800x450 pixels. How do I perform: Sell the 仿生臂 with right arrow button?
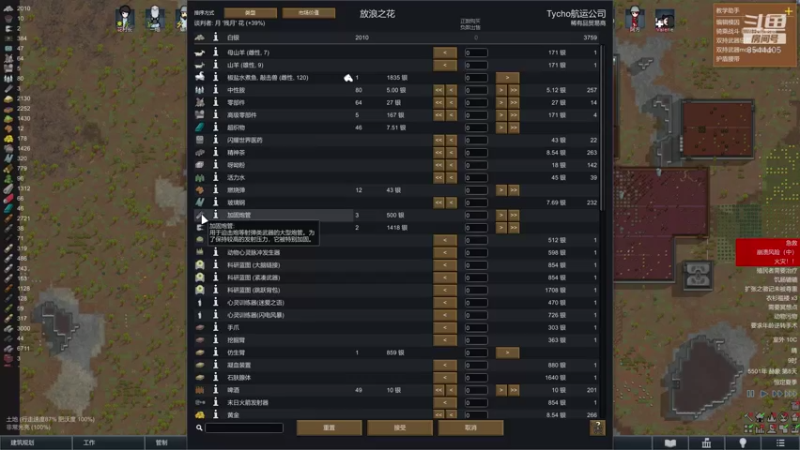click(x=507, y=352)
